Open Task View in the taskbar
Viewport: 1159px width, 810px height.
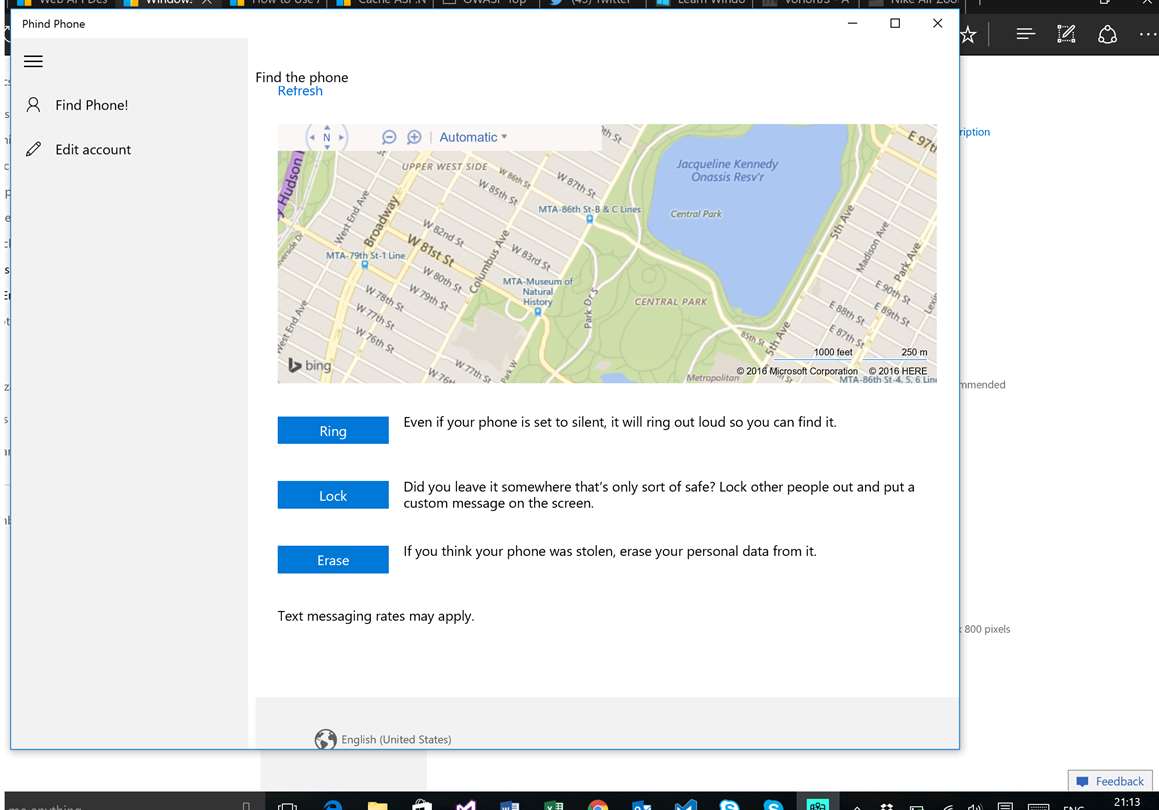tap(288, 806)
